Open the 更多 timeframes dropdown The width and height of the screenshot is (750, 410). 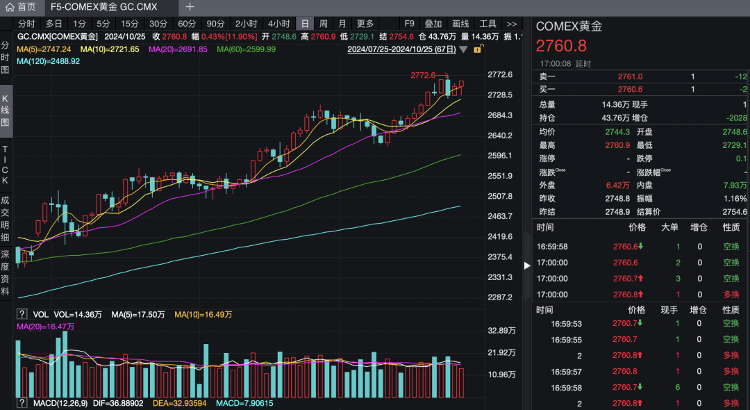pos(365,23)
